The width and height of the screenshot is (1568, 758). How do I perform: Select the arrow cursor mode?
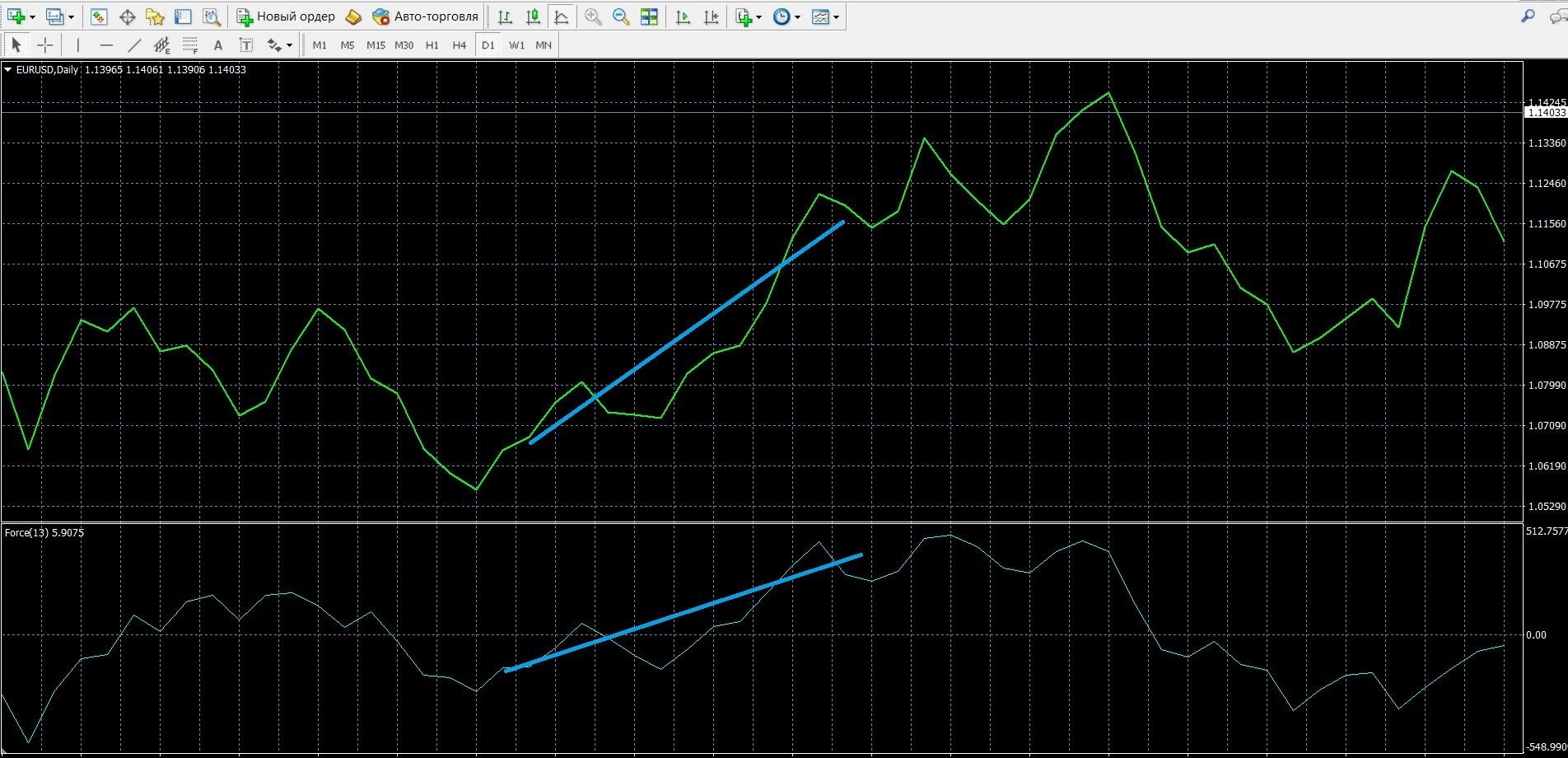[x=17, y=45]
